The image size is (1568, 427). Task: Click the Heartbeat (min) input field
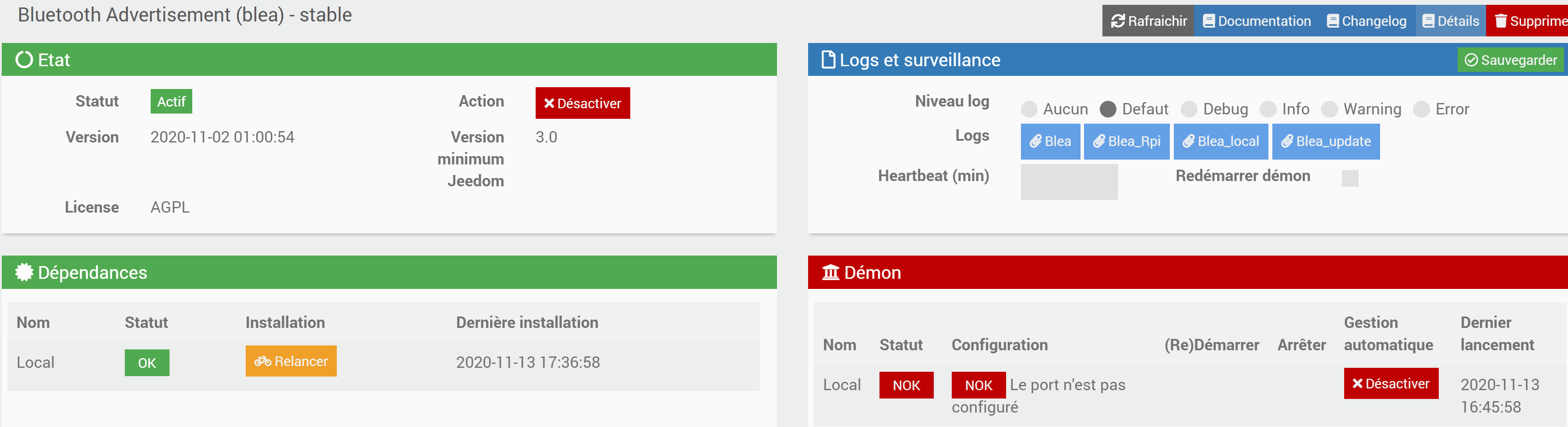point(1069,181)
